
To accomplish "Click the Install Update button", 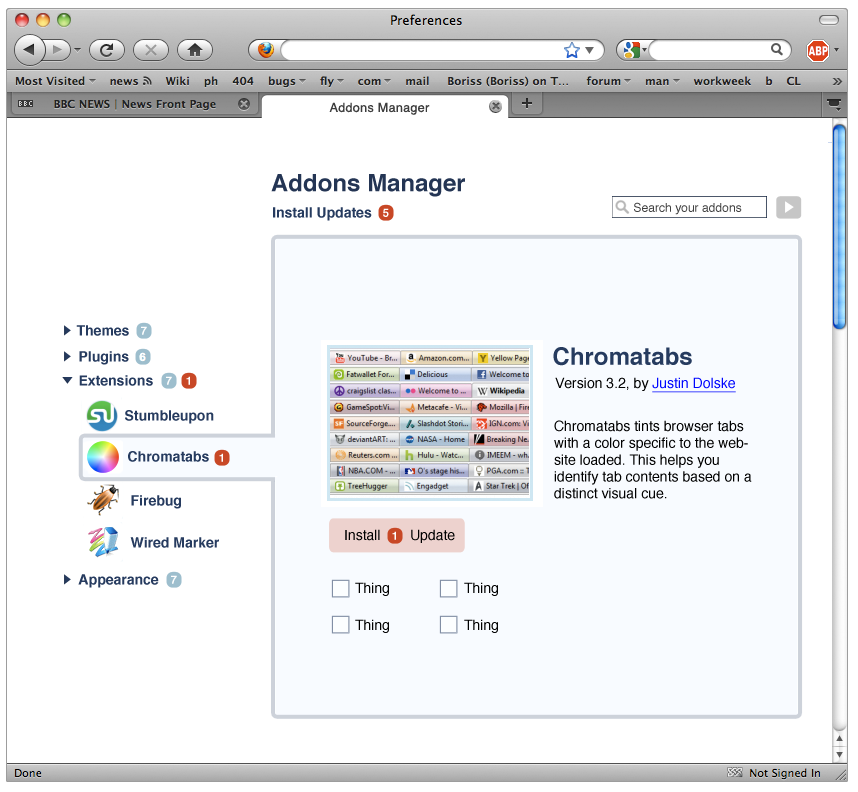I will pyautogui.click(x=397, y=535).
